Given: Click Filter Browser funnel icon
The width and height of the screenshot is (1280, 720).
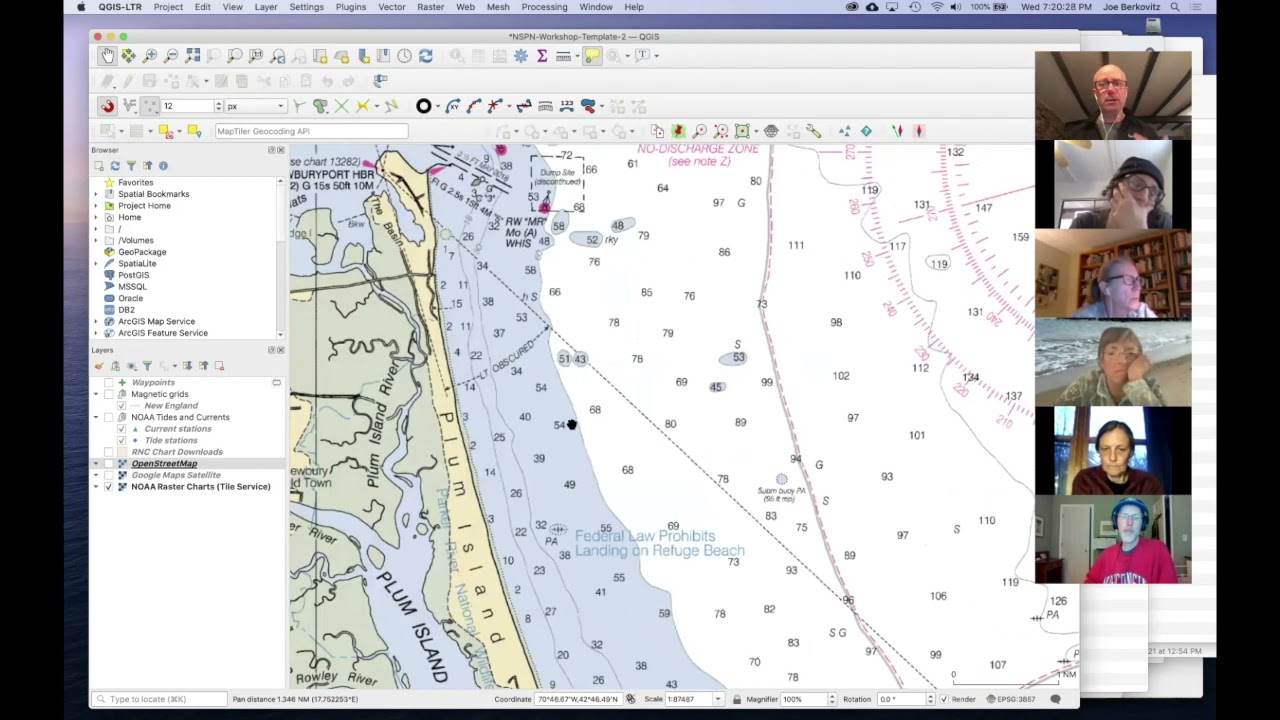Looking at the screenshot, I should (x=131, y=166).
